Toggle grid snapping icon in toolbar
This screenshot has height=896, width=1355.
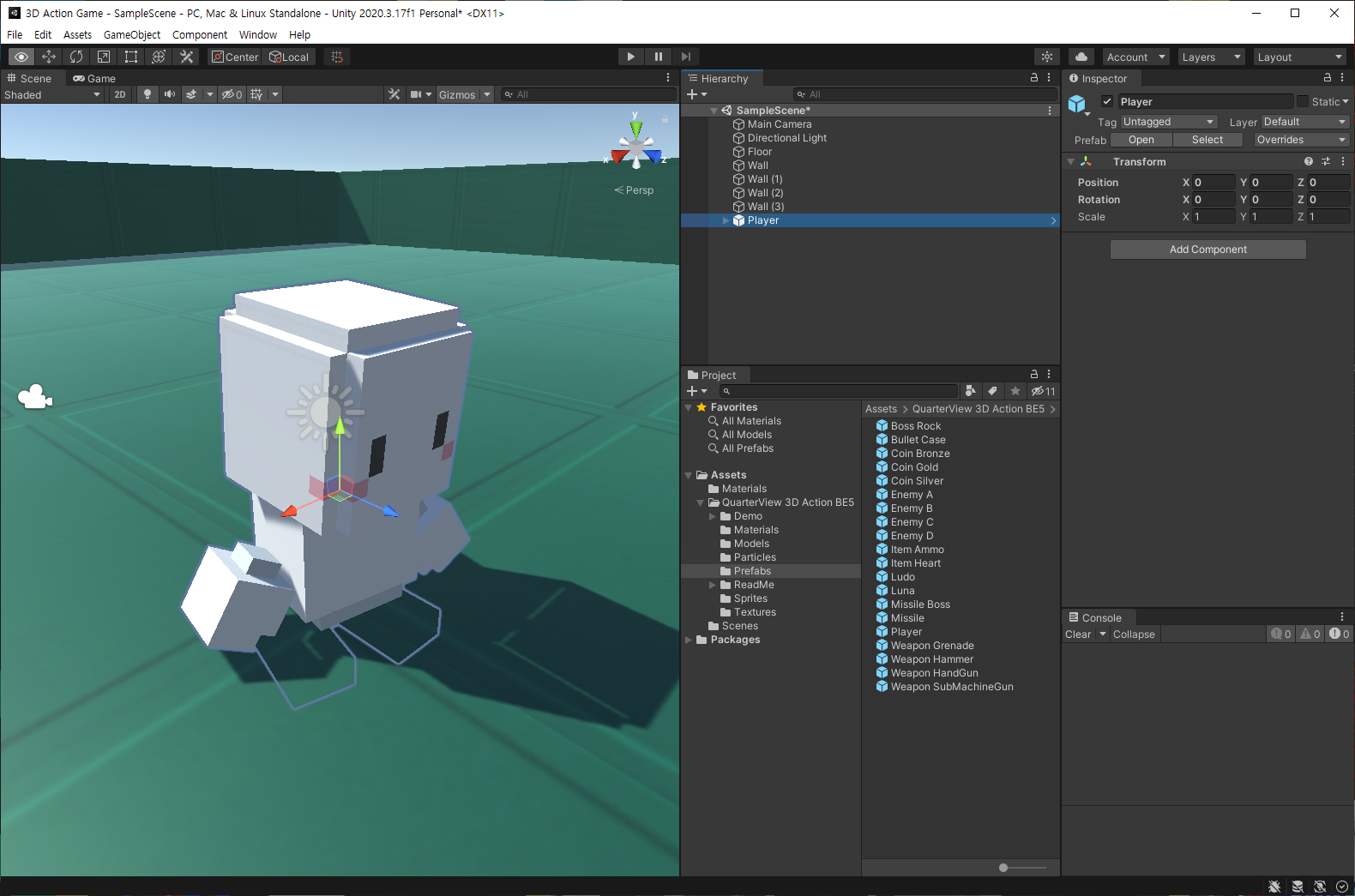pyautogui.click(x=337, y=57)
